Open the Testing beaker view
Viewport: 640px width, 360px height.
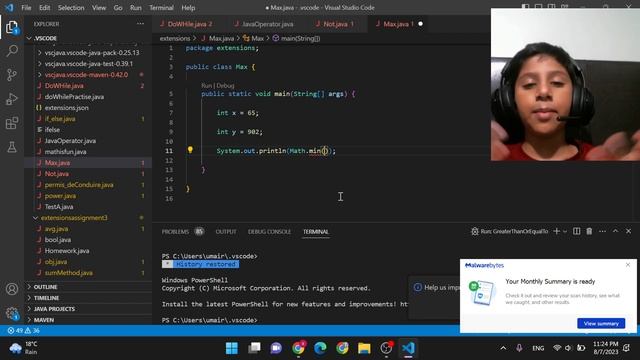pos(12,147)
